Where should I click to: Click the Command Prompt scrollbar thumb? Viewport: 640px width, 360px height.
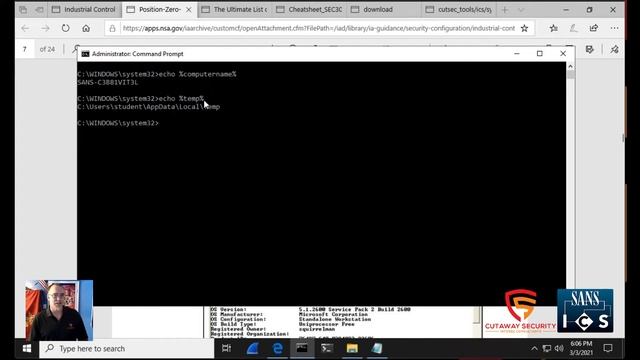570,74
